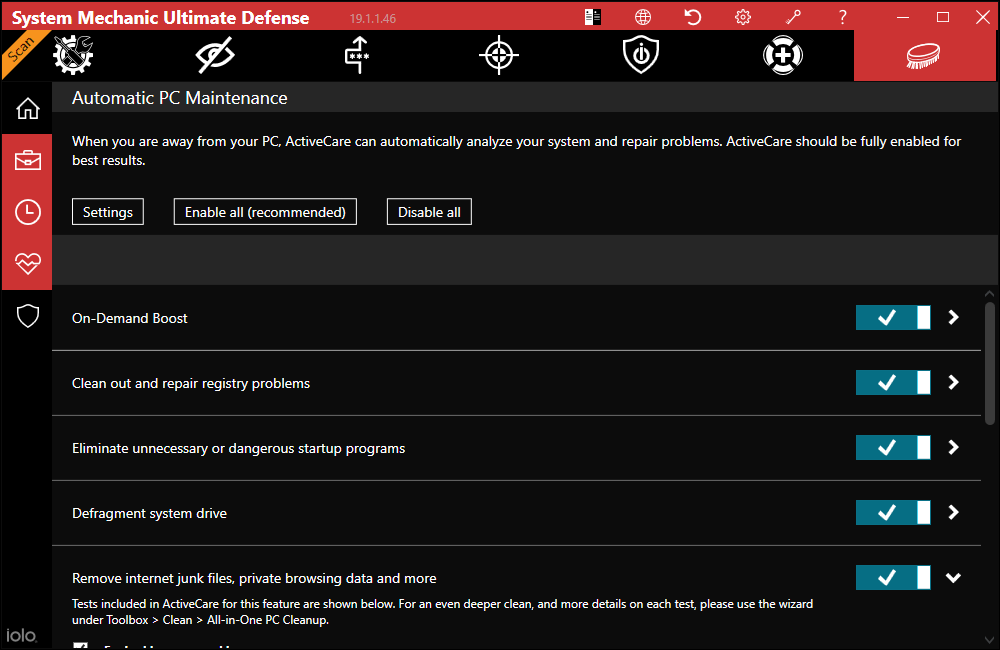Click the Settings button
The height and width of the screenshot is (650, 1000).
(108, 212)
